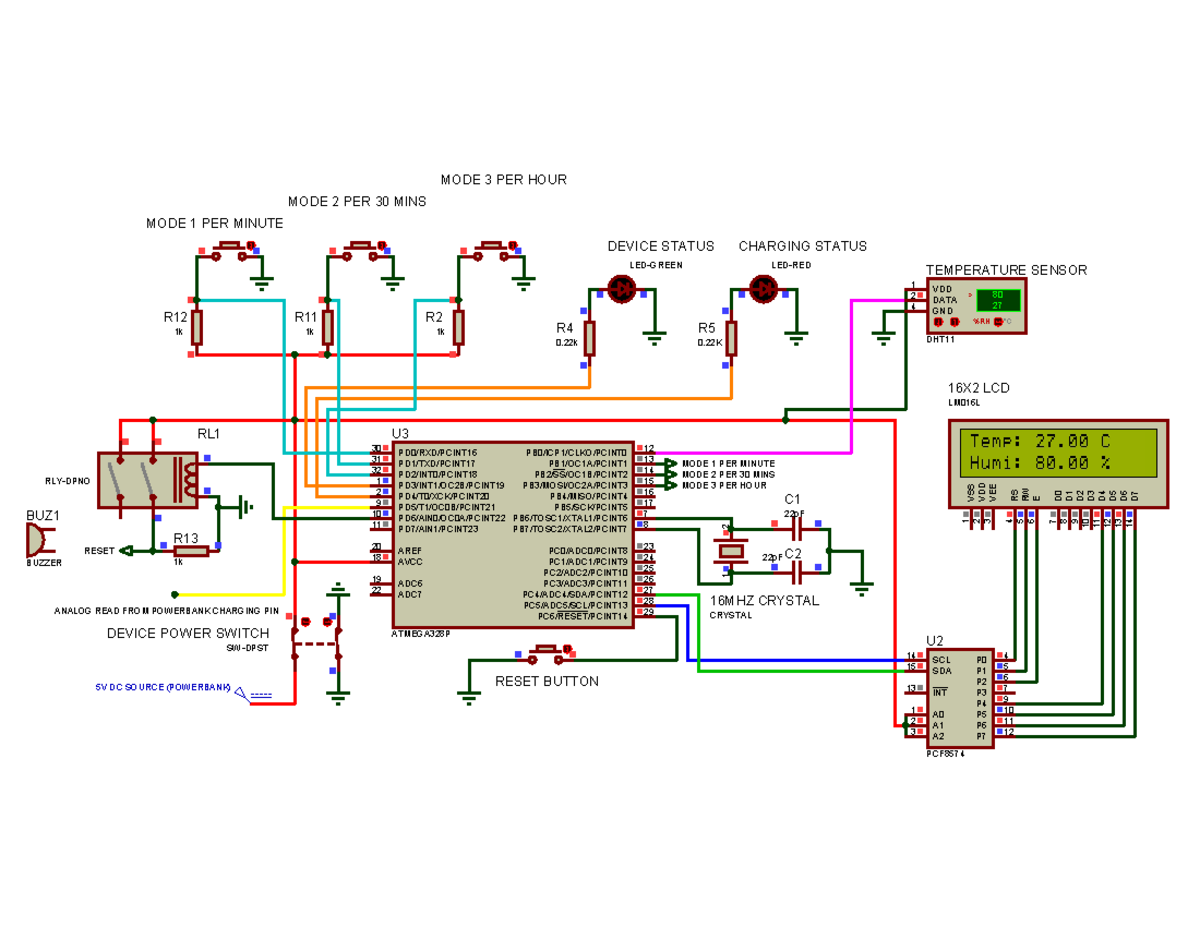The width and height of the screenshot is (1200, 927).
Task: Select the 16 MHz crystal symbol
Action: 732,549
